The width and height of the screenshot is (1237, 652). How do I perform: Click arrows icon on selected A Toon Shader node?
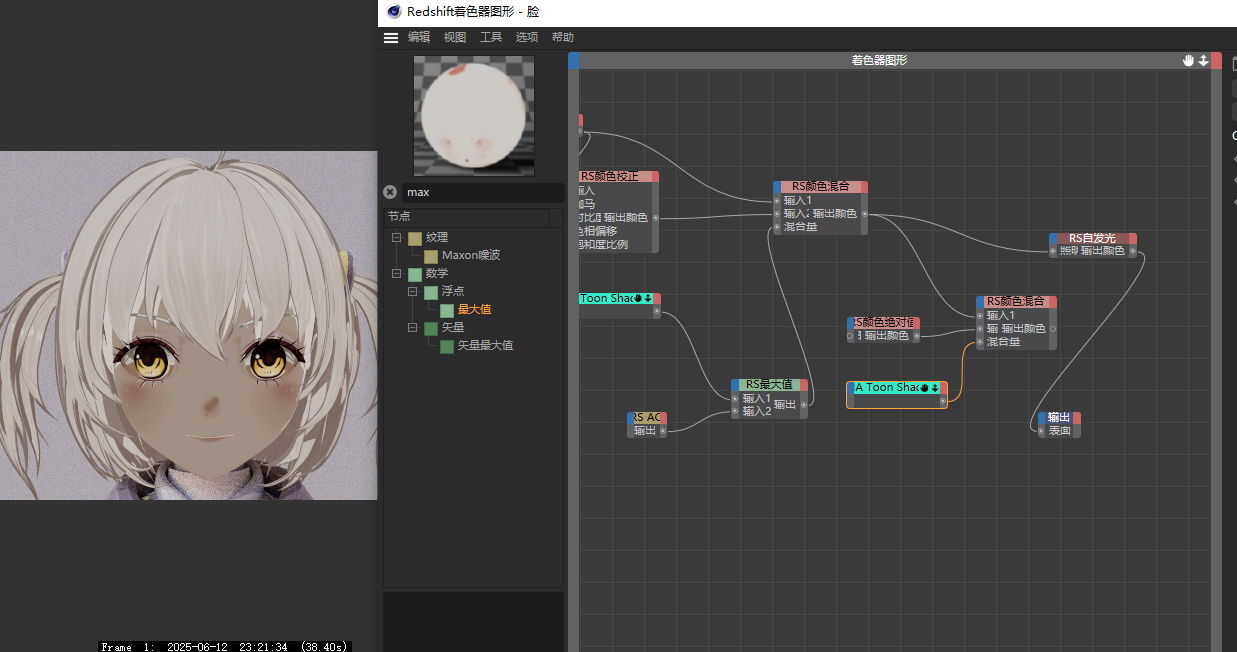coord(936,387)
